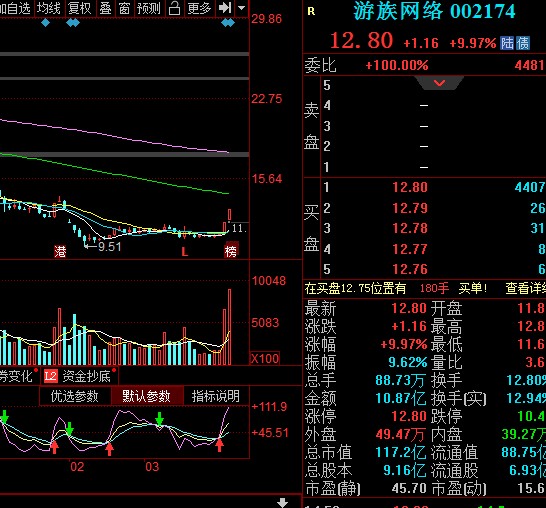Click buy level 3 price 12.78
Viewport: 546px width, 508px height.
click(x=410, y=228)
